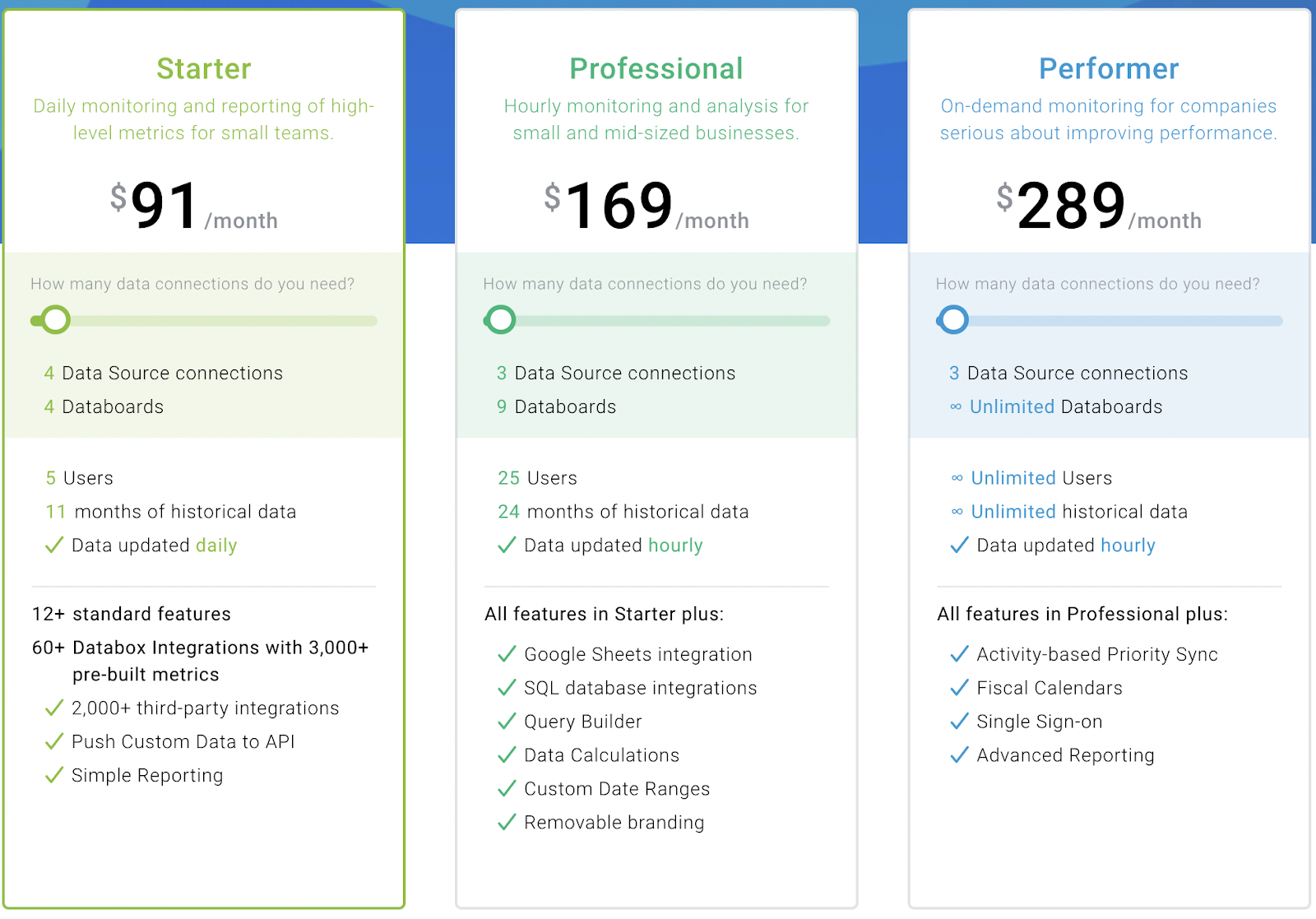Click the $169/month price
Viewport: 1316px width, 919px height.
(x=646, y=207)
